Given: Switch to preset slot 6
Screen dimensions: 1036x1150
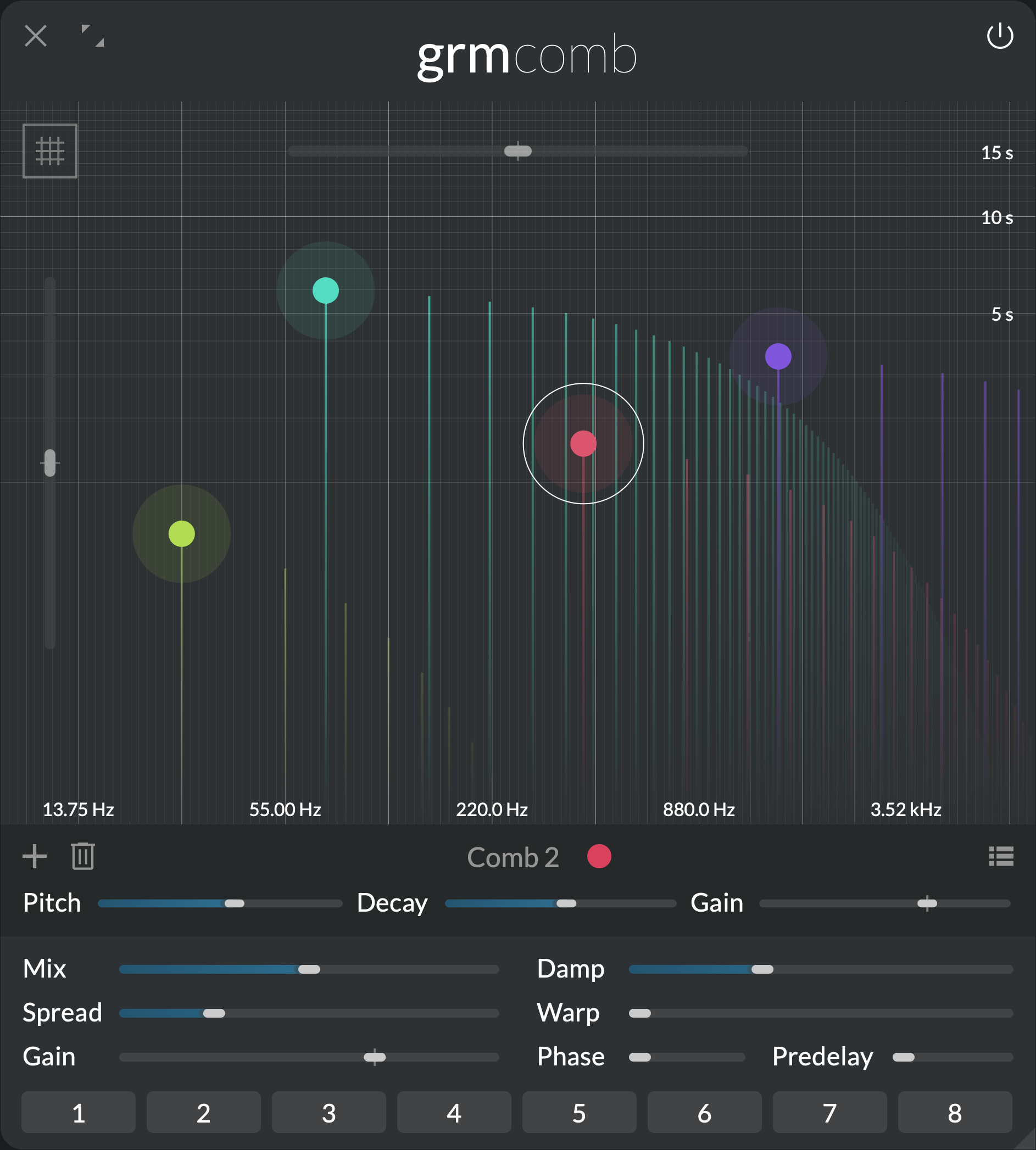Looking at the screenshot, I should (704, 1113).
